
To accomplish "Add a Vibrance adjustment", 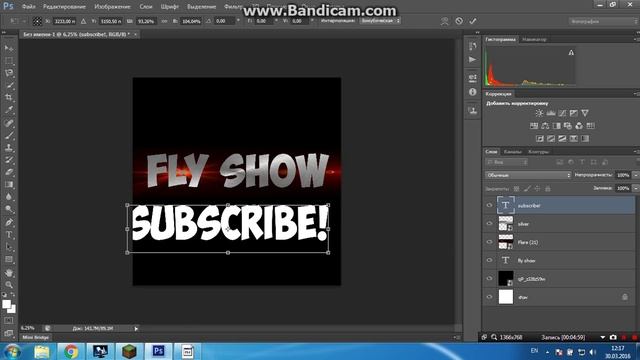I will (585, 113).
